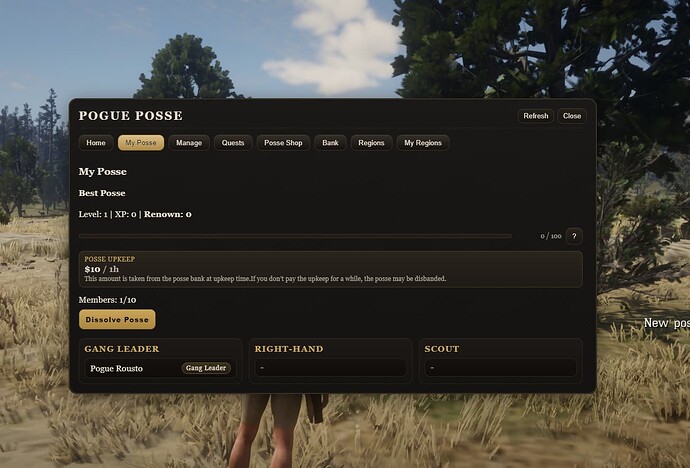Viewport: 690px width, 468px height.
Task: Select the empty Scout slot
Action: [x=500, y=368]
